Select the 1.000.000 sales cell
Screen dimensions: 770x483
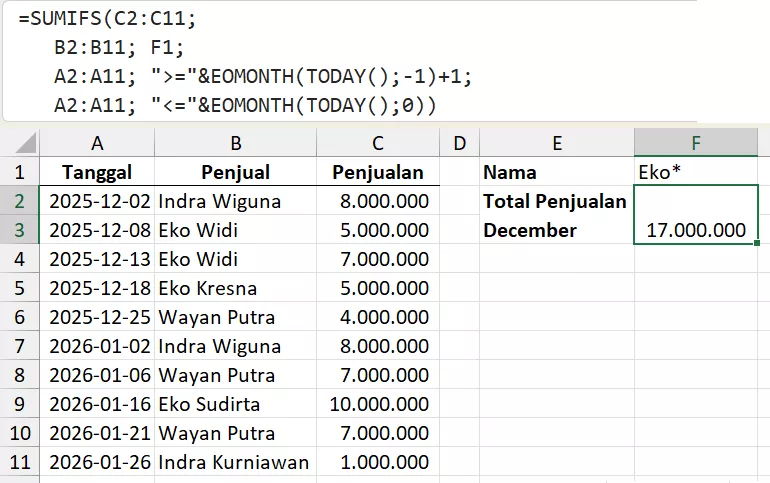point(378,461)
